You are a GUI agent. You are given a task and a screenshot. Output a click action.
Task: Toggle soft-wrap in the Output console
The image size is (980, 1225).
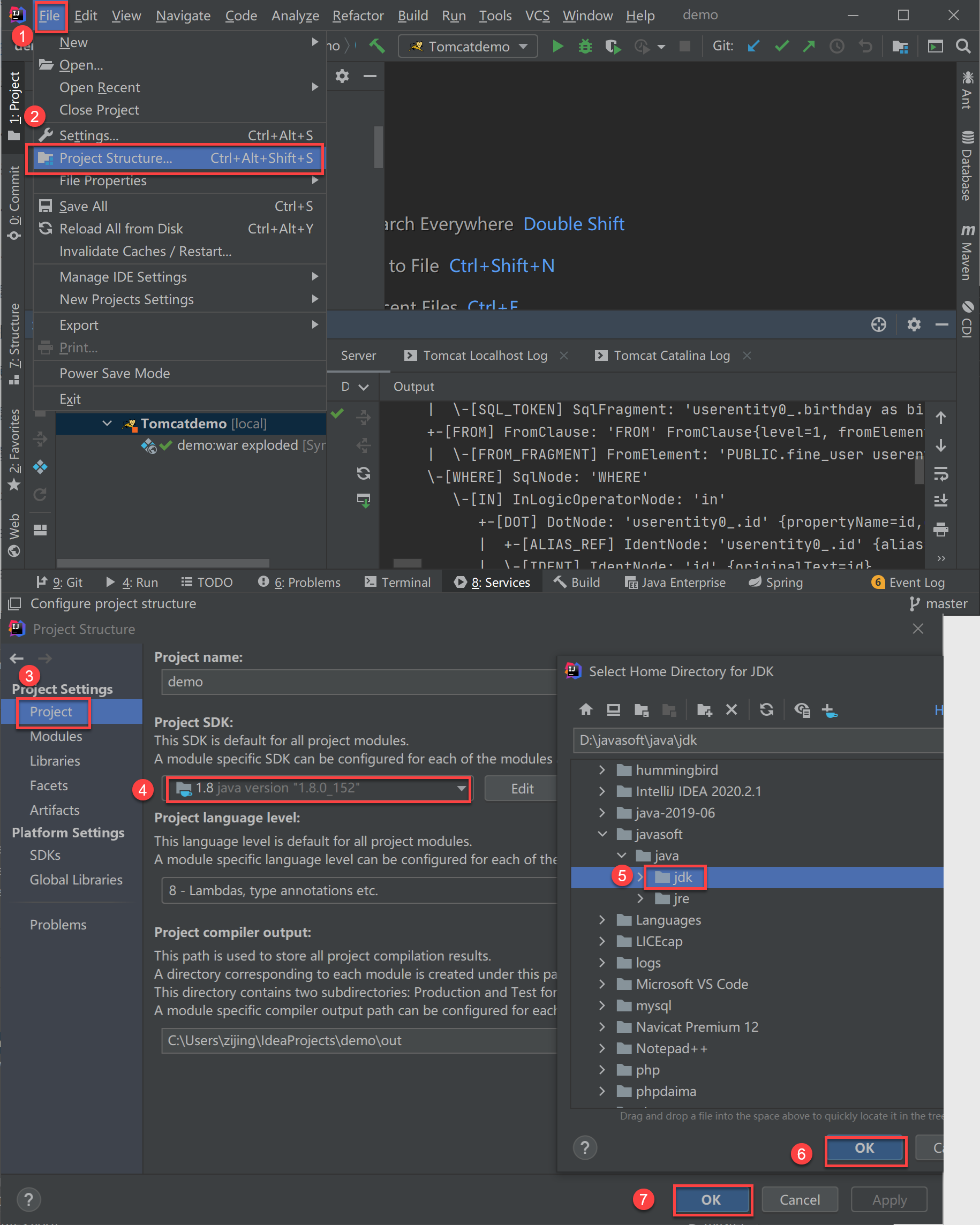941,473
